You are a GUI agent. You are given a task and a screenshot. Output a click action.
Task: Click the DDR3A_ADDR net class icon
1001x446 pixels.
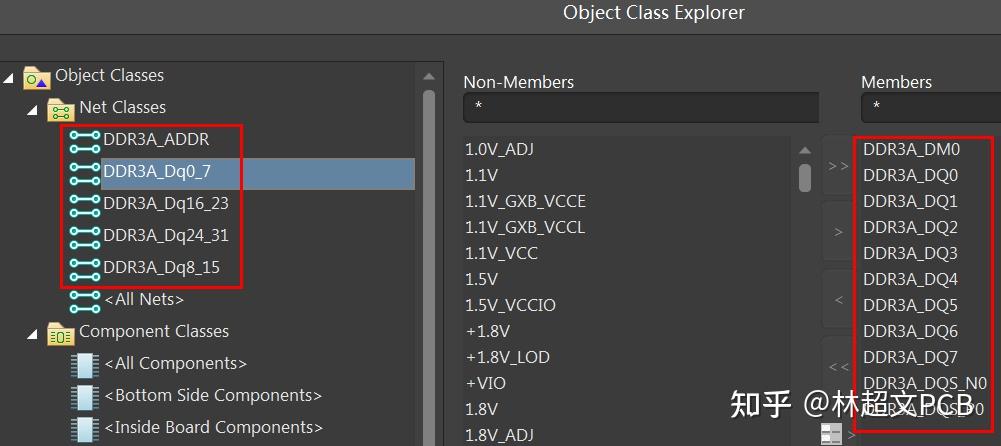coord(84,139)
